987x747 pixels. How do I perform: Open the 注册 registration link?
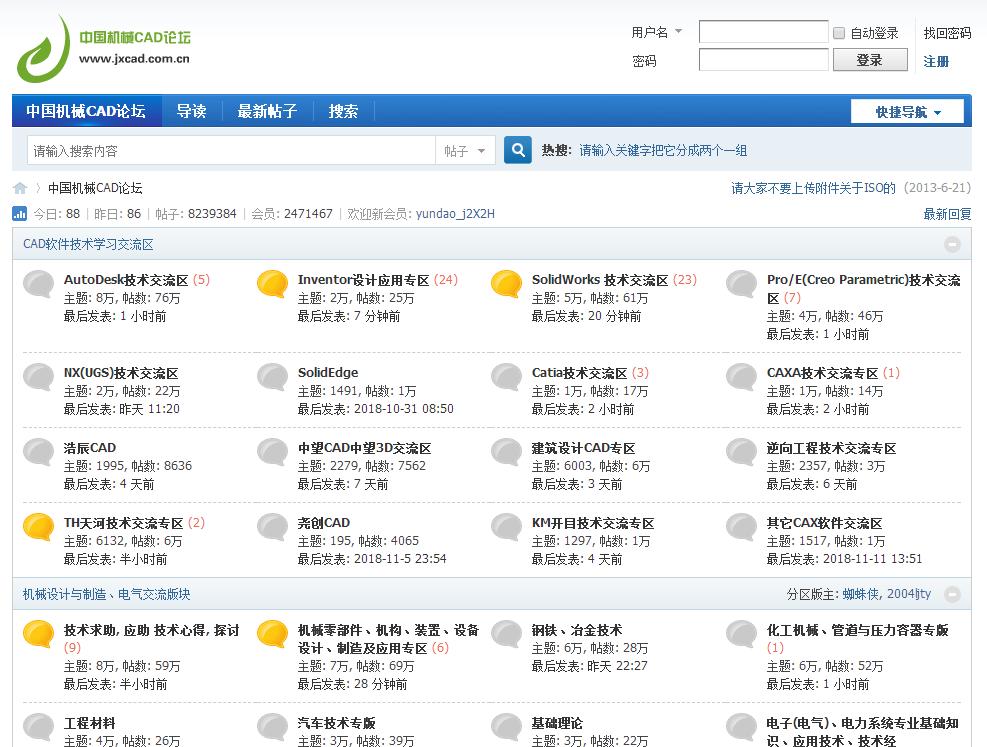click(x=936, y=61)
